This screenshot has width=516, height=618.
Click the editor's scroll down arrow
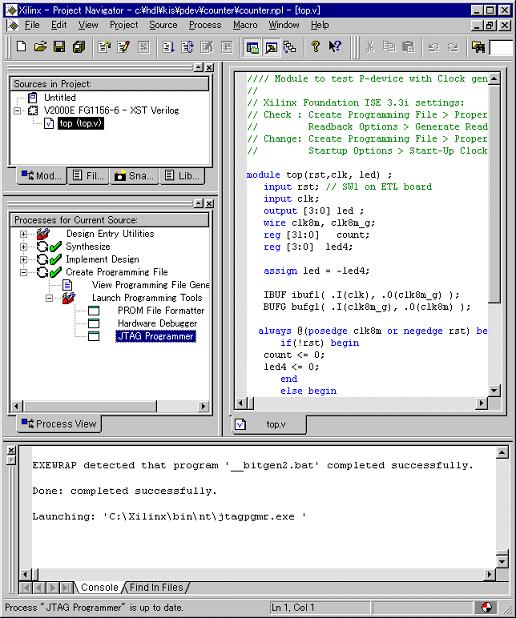tap(494, 391)
